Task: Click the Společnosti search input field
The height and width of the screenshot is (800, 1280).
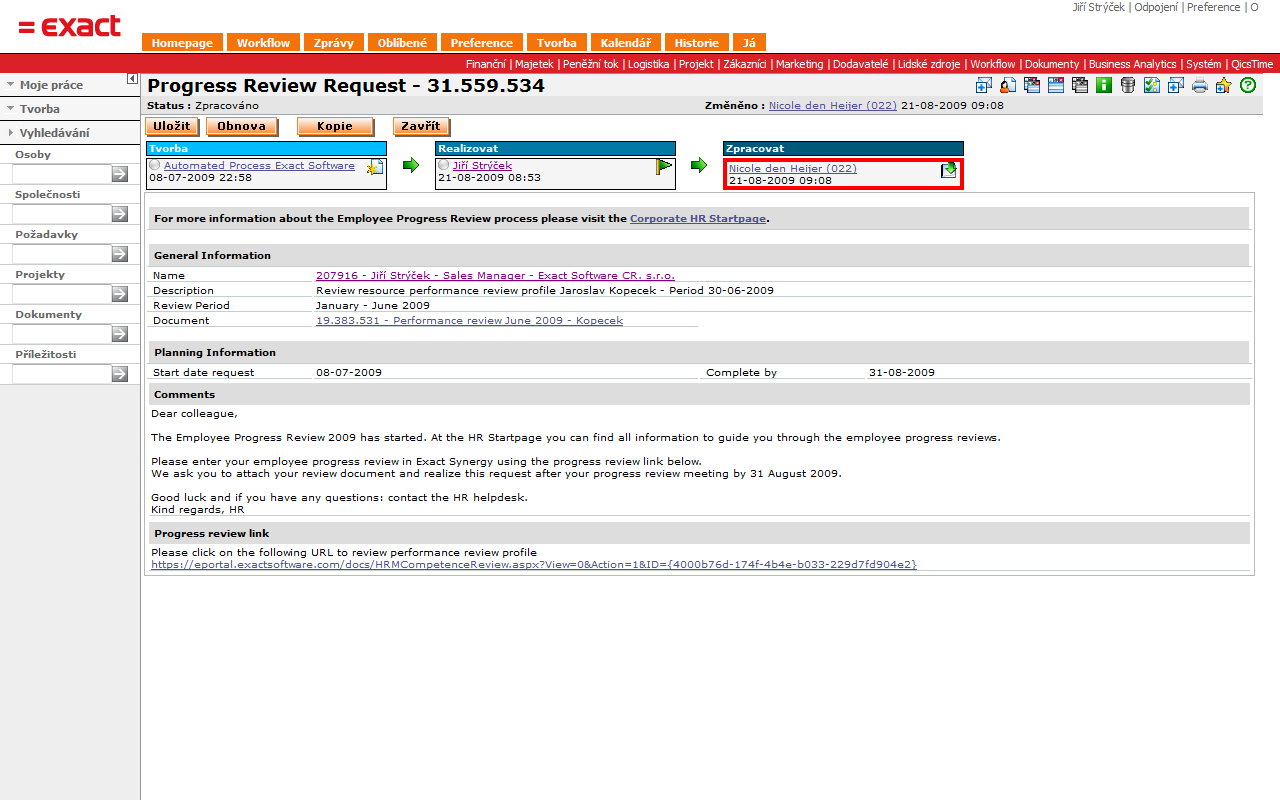Action: [x=61, y=214]
